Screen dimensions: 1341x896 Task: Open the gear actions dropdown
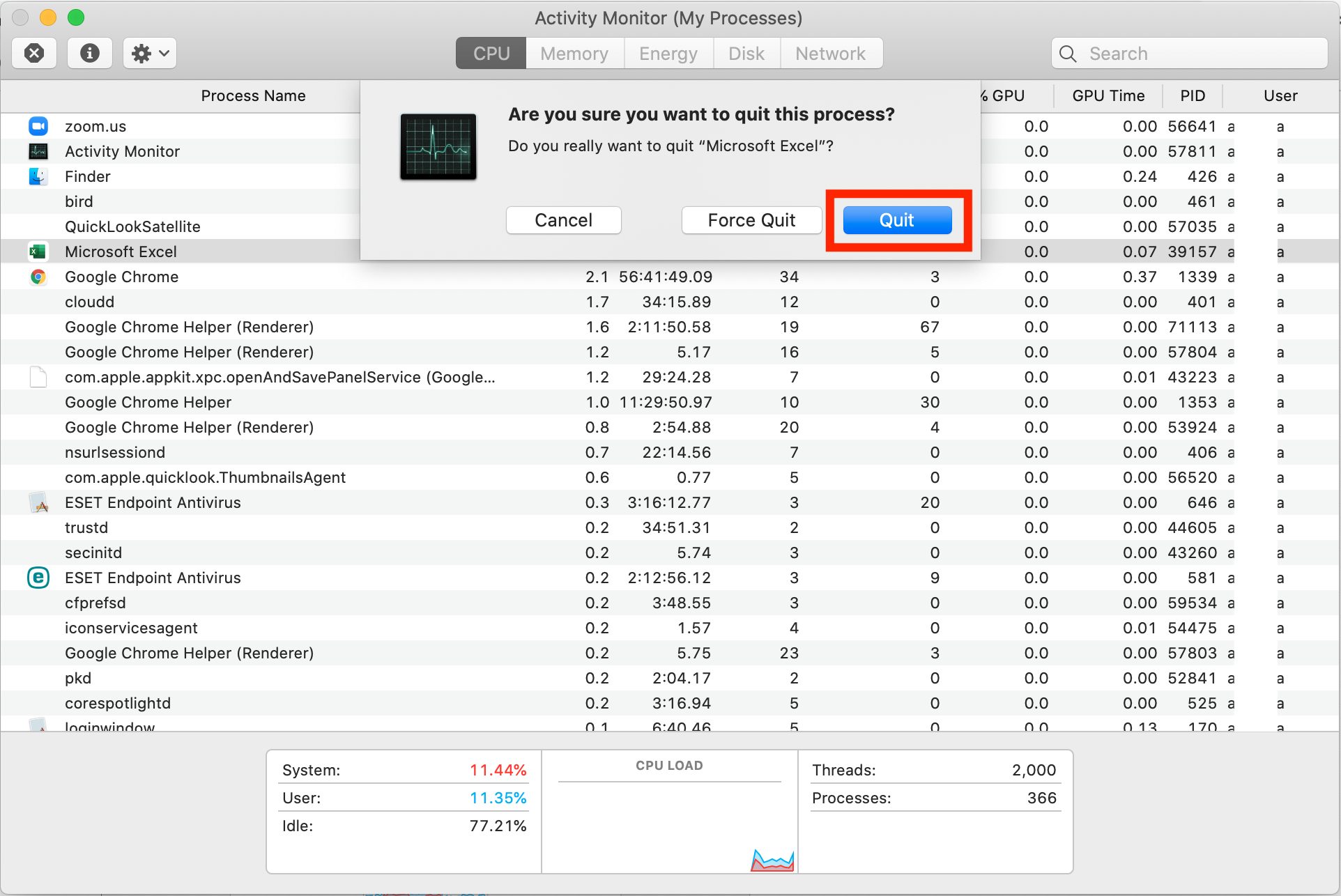click(x=150, y=54)
